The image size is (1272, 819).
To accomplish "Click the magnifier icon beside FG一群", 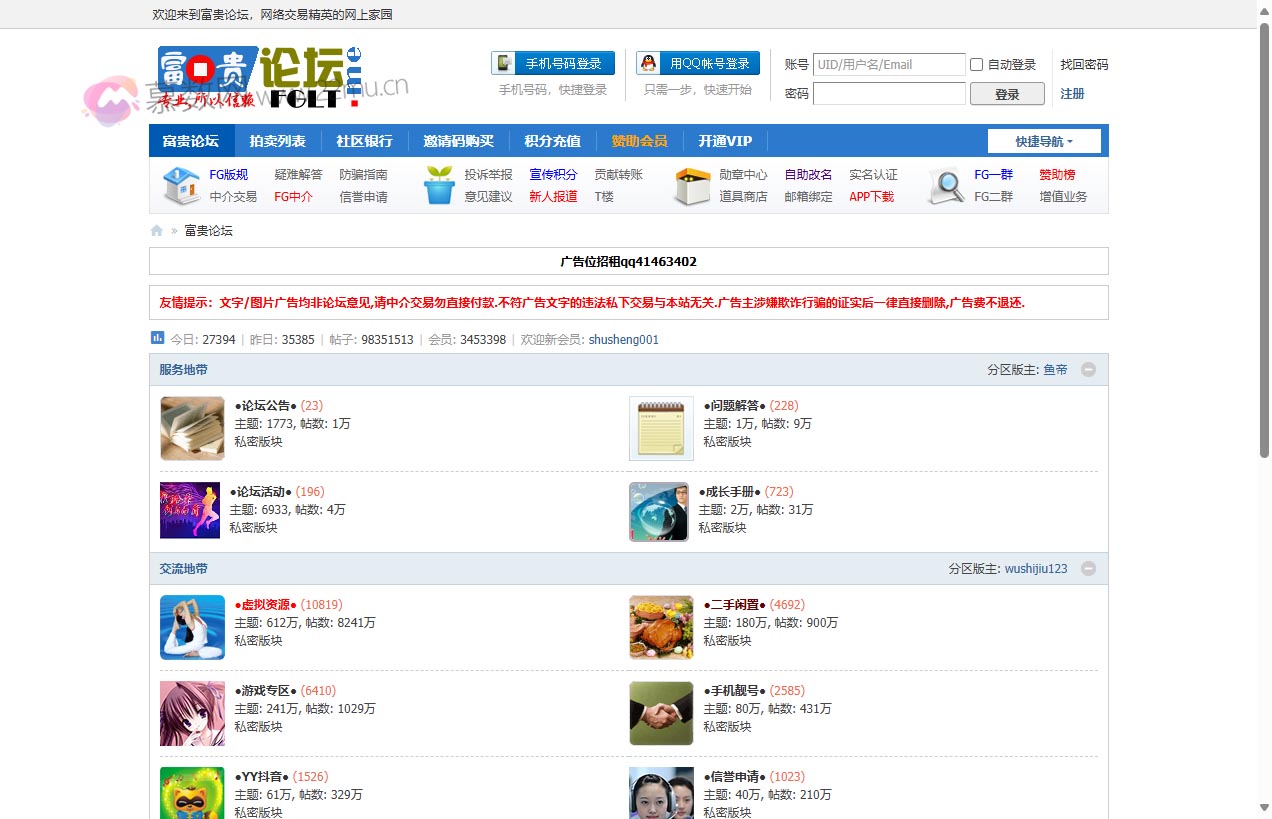I will 945,186.
